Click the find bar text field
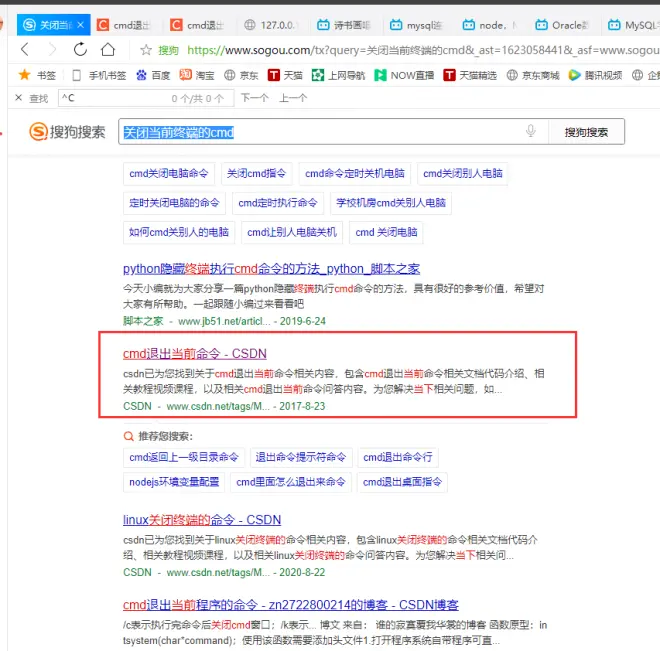Image resolution: width=660 pixels, height=651 pixels. [x=146, y=98]
